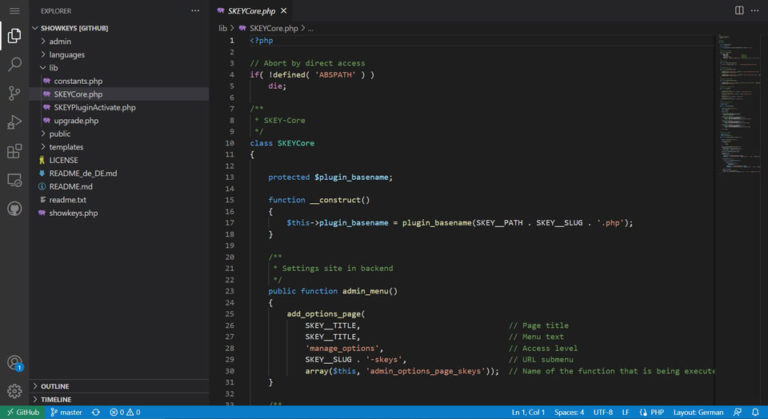
Task: Open editor more actions menu
Action: point(755,10)
